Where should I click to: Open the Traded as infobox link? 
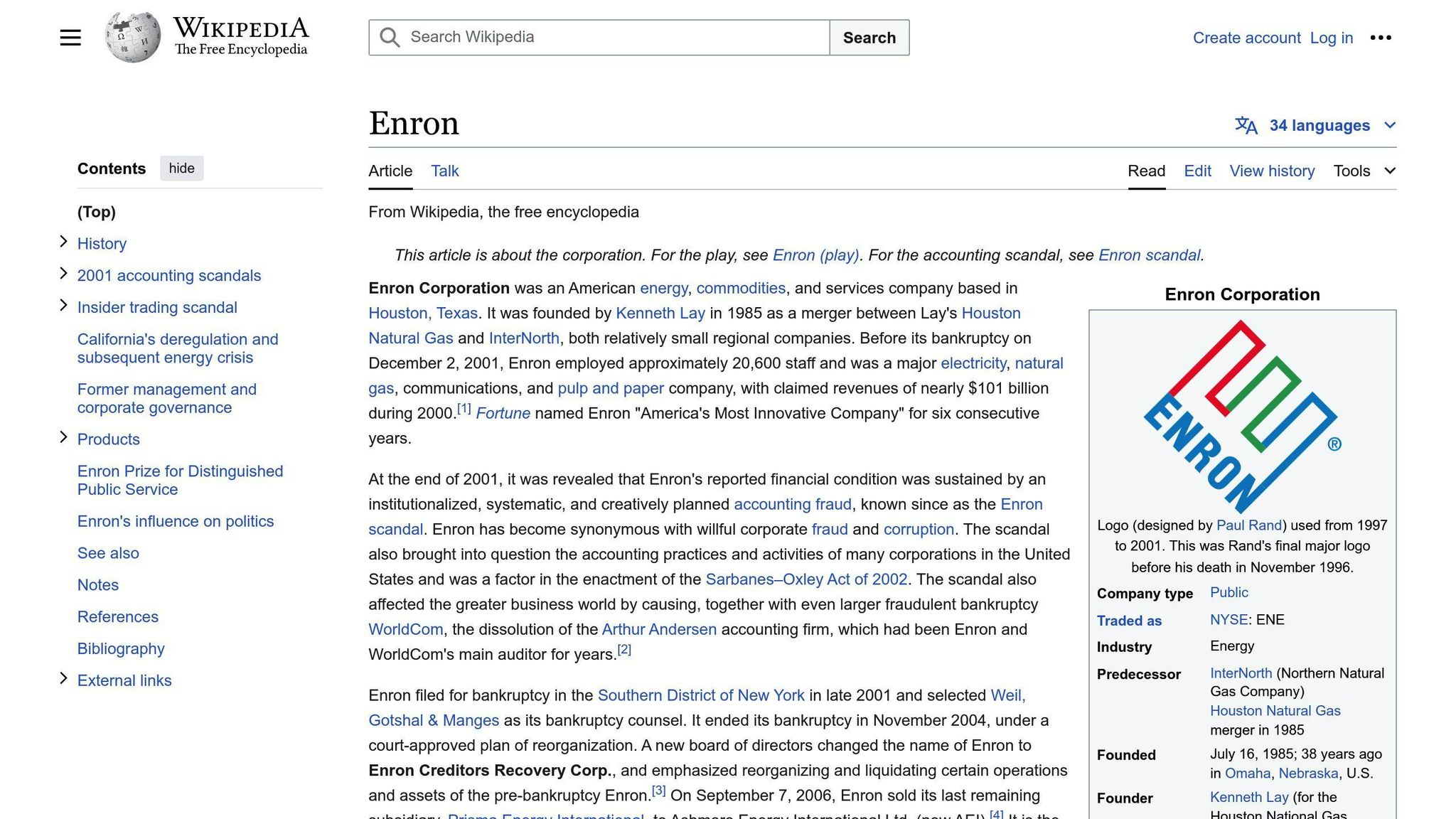coord(1129,621)
